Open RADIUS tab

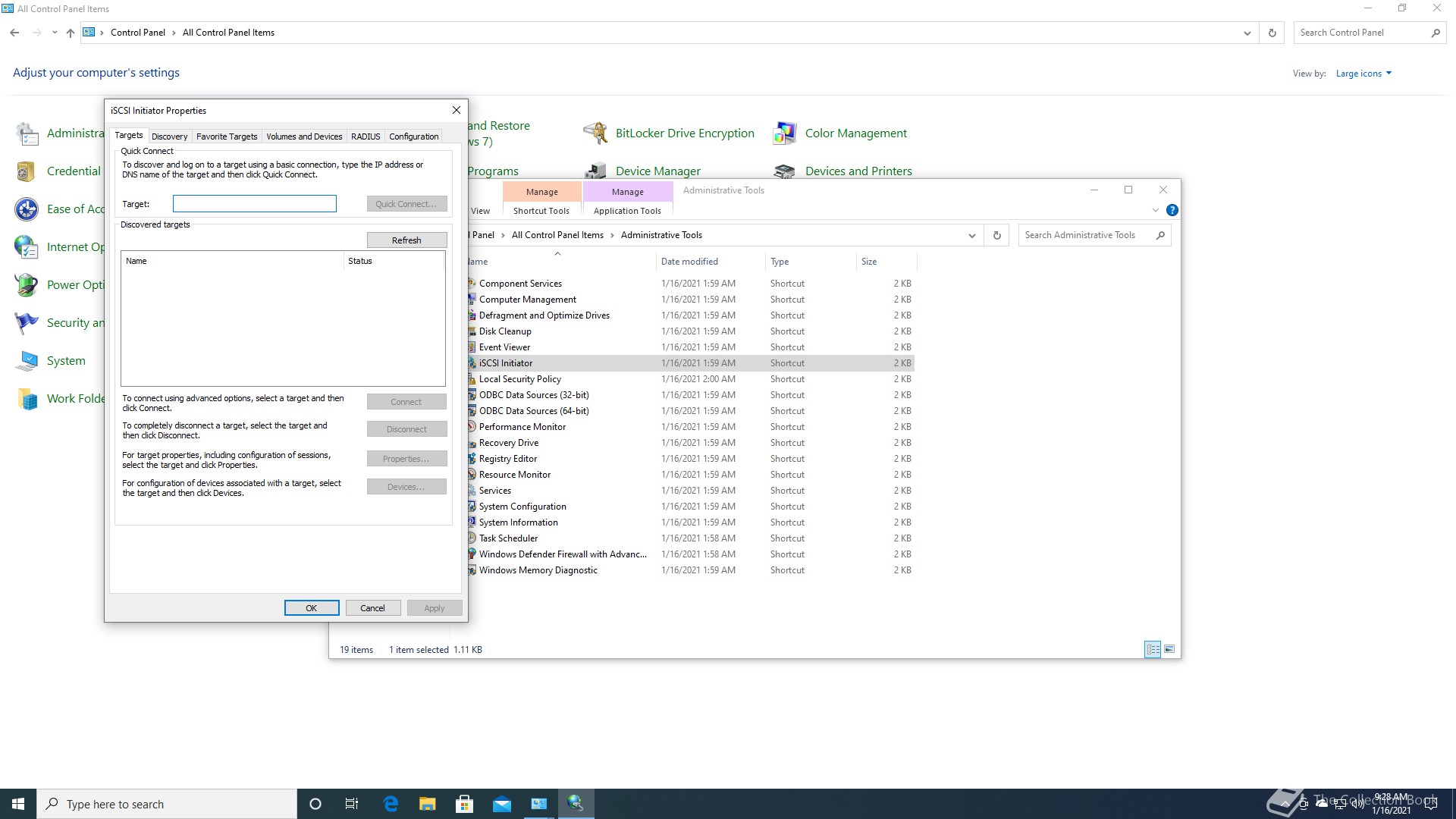click(x=366, y=136)
